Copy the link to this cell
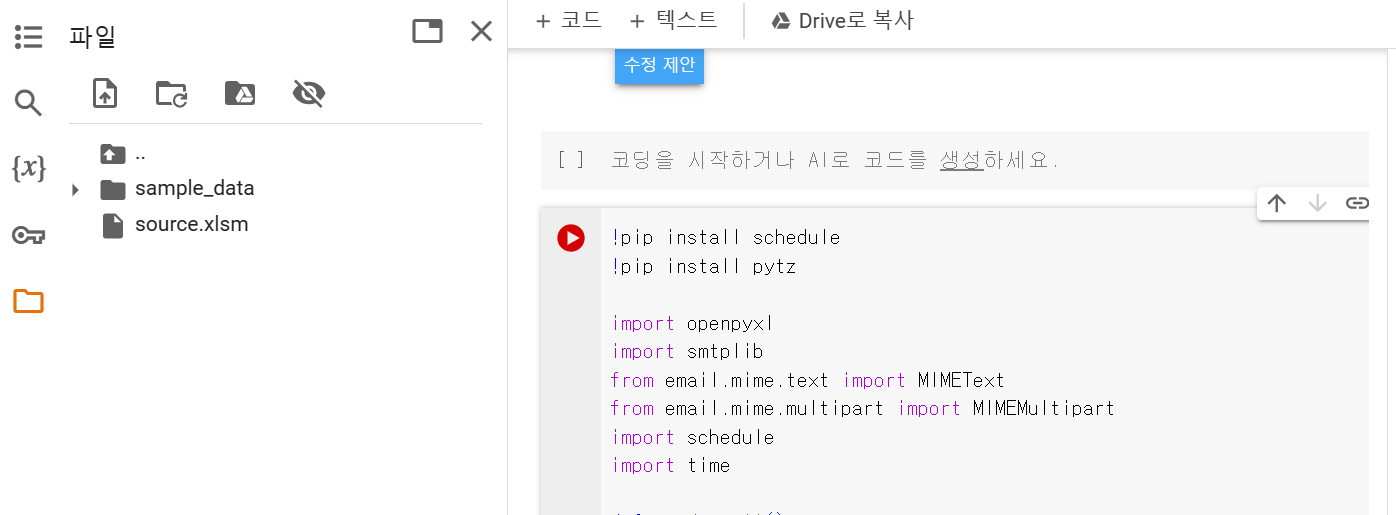1396x515 pixels. click(x=1357, y=203)
